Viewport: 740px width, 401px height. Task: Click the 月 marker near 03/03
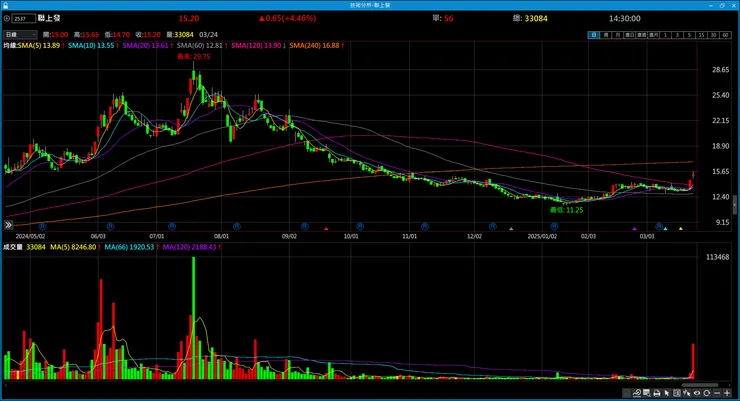pos(659,227)
